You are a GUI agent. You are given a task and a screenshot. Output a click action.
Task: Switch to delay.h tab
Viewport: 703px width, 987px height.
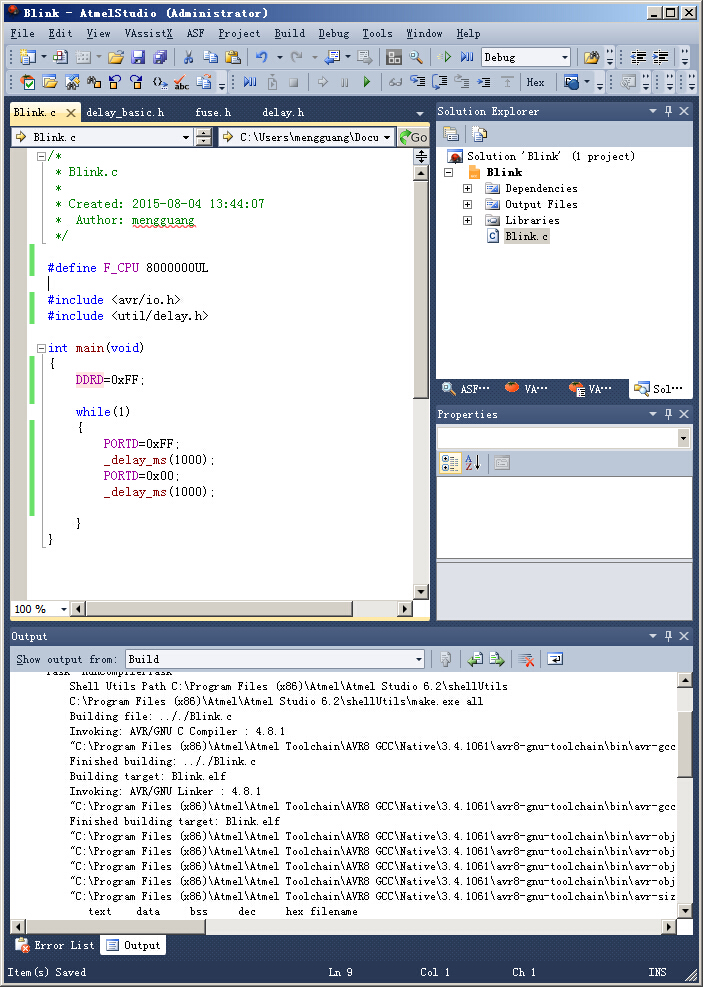coord(283,112)
